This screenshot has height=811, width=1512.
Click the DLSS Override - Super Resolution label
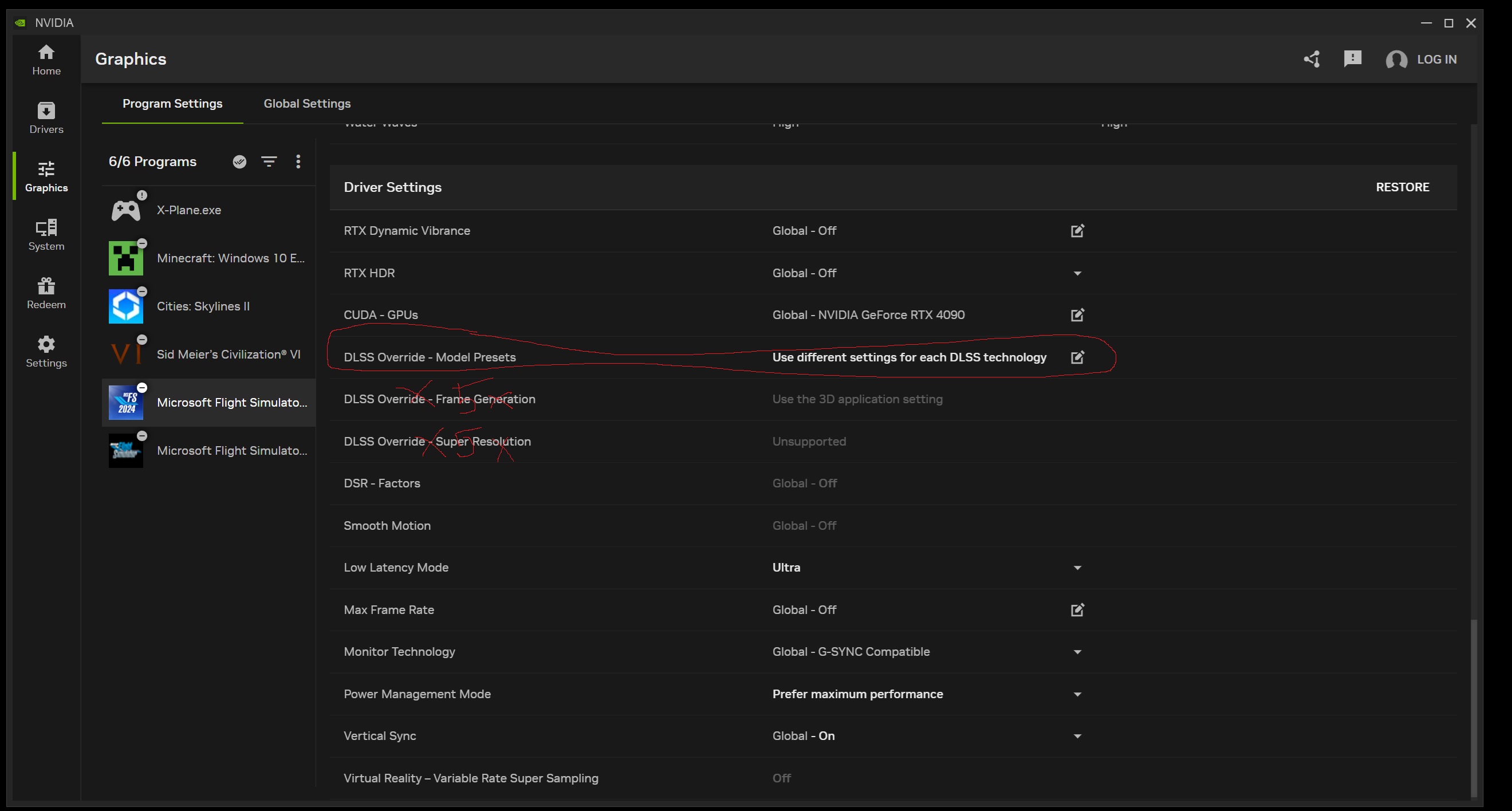[x=438, y=442]
